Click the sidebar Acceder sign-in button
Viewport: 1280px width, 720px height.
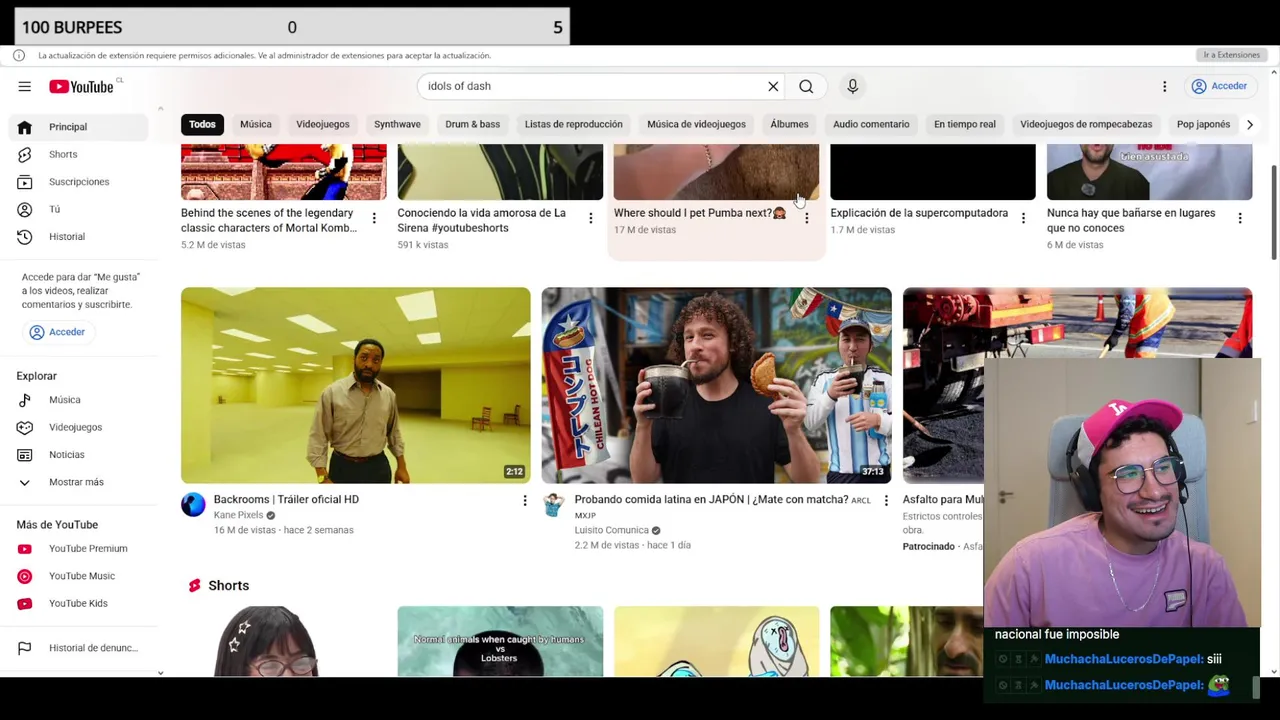click(x=57, y=332)
